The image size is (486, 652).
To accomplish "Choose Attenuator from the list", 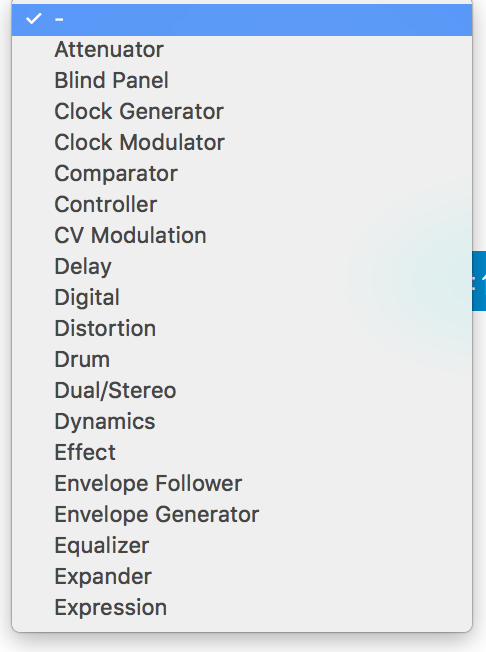I will pyautogui.click(x=242, y=50).
